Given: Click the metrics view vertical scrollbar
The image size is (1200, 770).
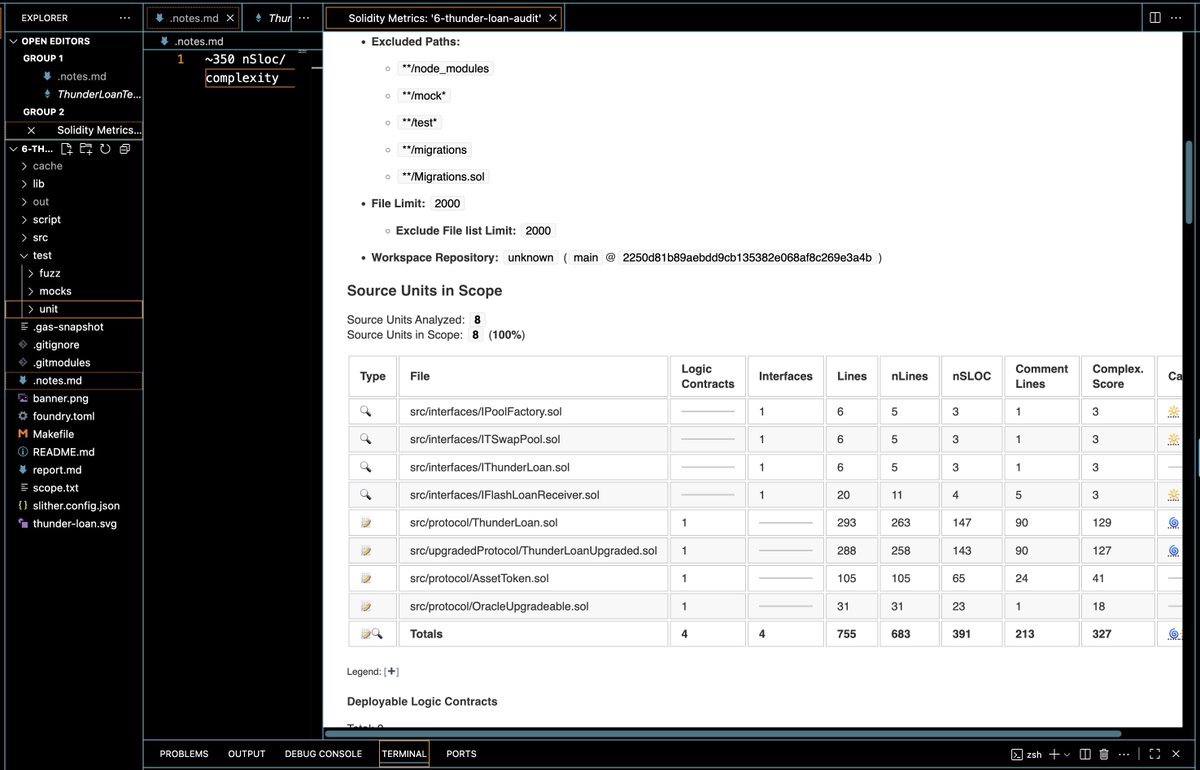Looking at the screenshot, I should click(1188, 182).
